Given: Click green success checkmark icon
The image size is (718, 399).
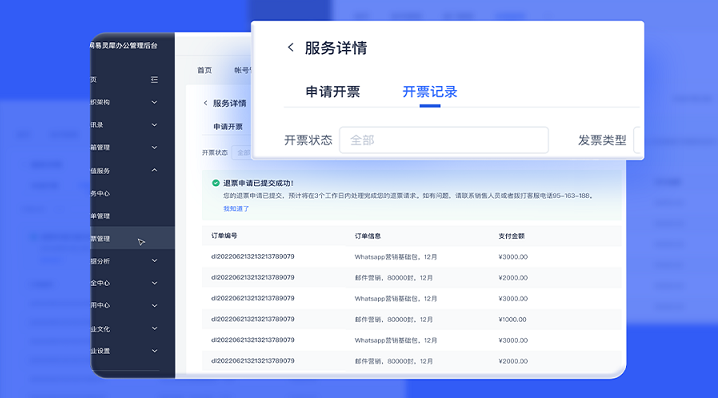Looking at the screenshot, I should coord(216,183).
